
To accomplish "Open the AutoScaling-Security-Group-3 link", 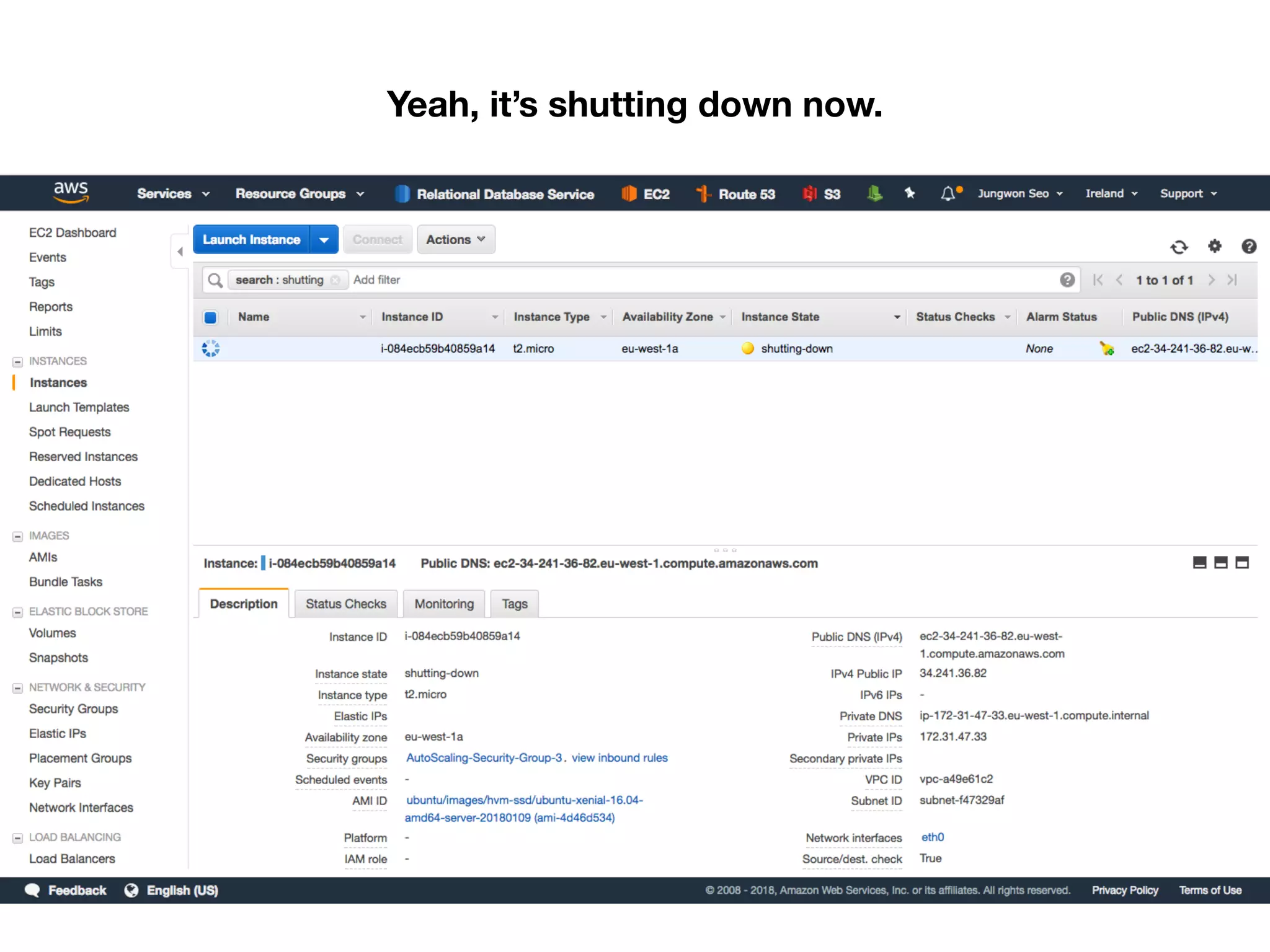I will [484, 758].
